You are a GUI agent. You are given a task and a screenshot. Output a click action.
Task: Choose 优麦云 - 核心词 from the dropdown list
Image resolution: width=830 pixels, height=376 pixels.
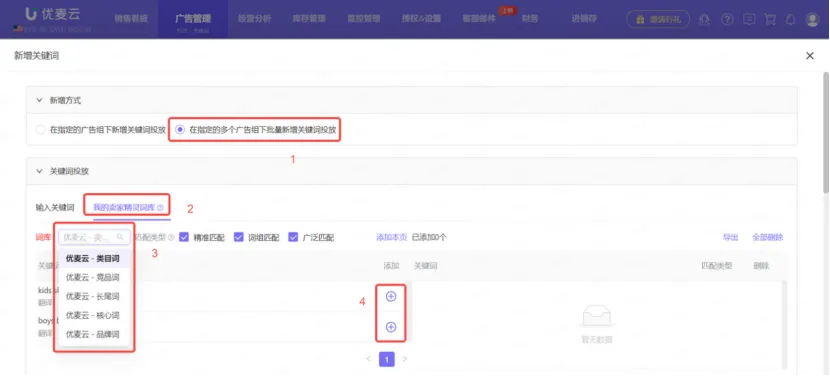click(94, 316)
